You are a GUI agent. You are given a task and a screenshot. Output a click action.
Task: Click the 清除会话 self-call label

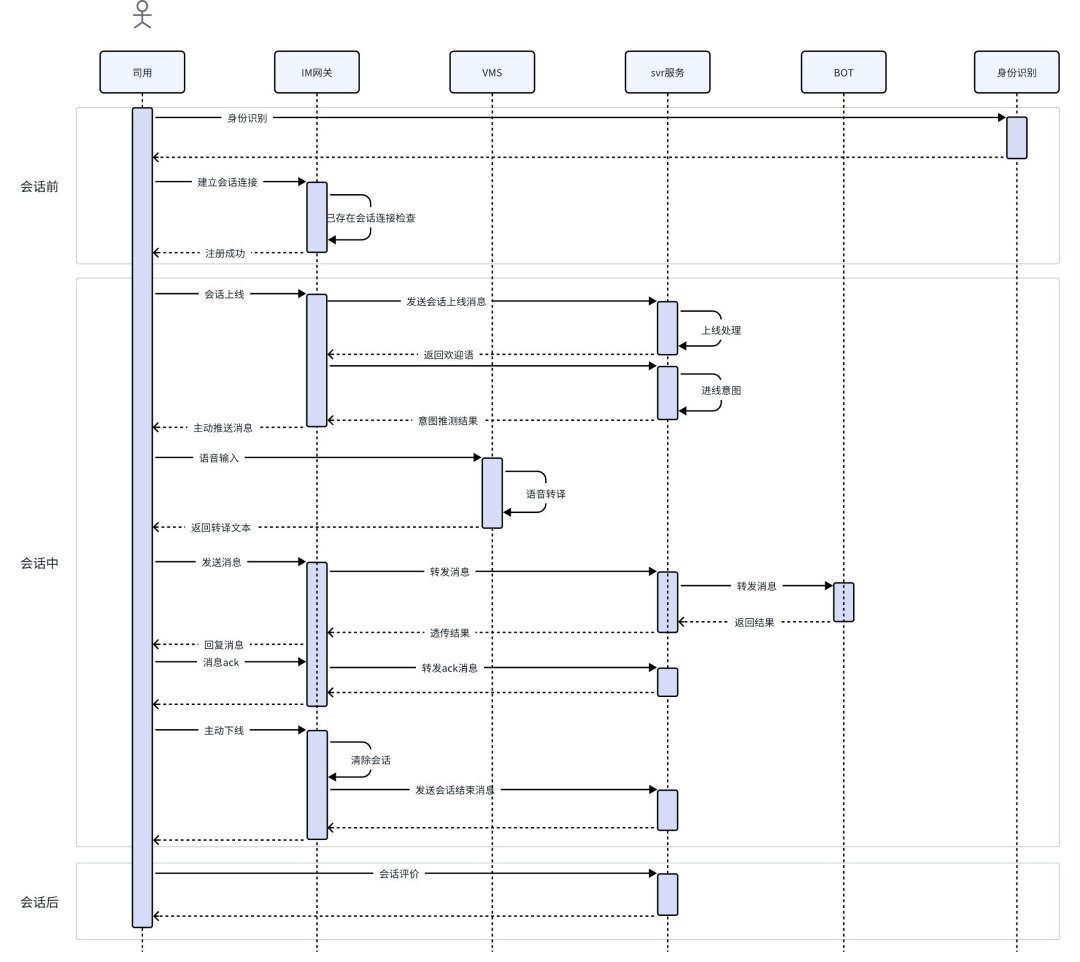pos(371,760)
